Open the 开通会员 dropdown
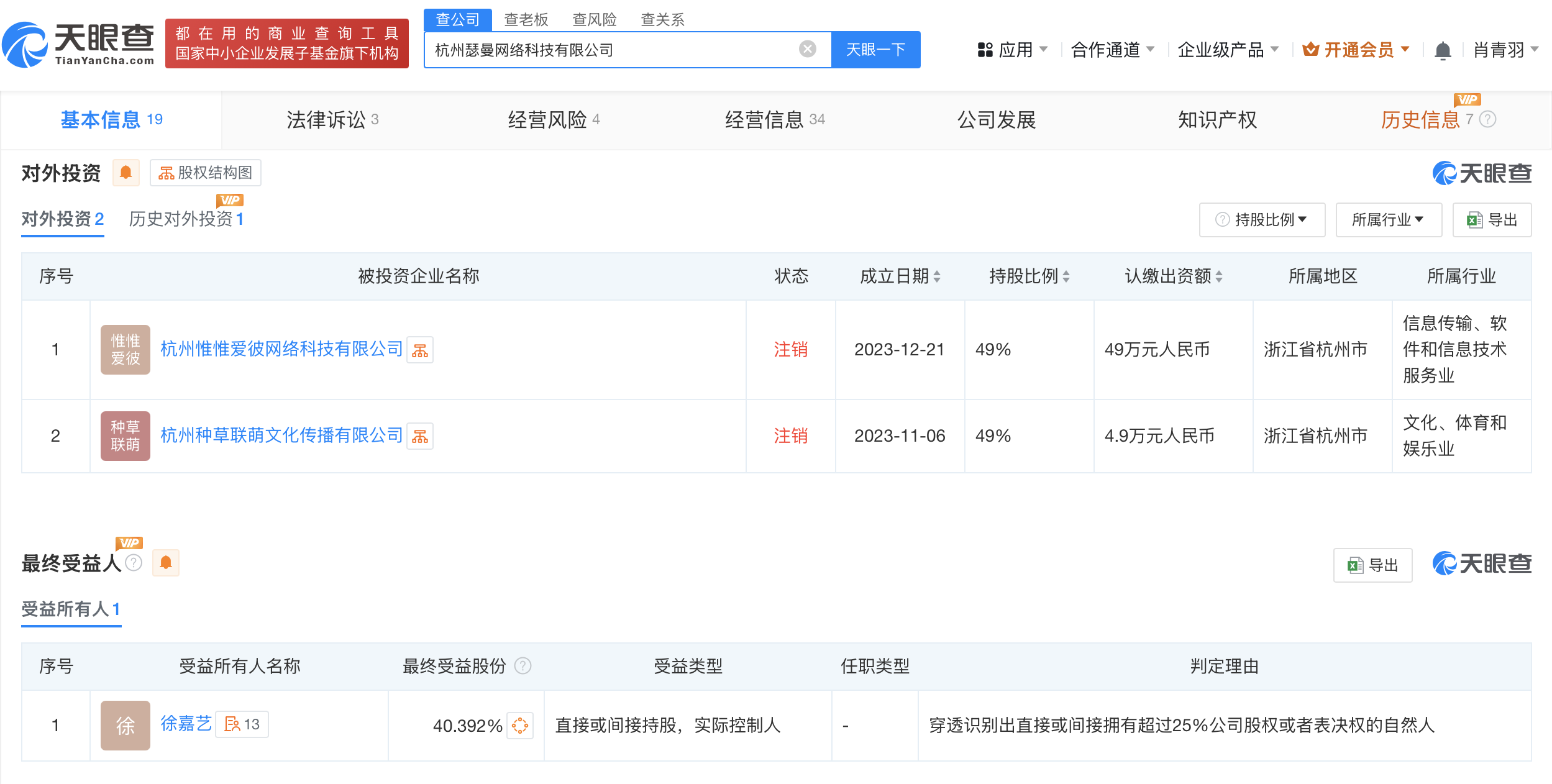The height and width of the screenshot is (784, 1552). click(x=1356, y=50)
